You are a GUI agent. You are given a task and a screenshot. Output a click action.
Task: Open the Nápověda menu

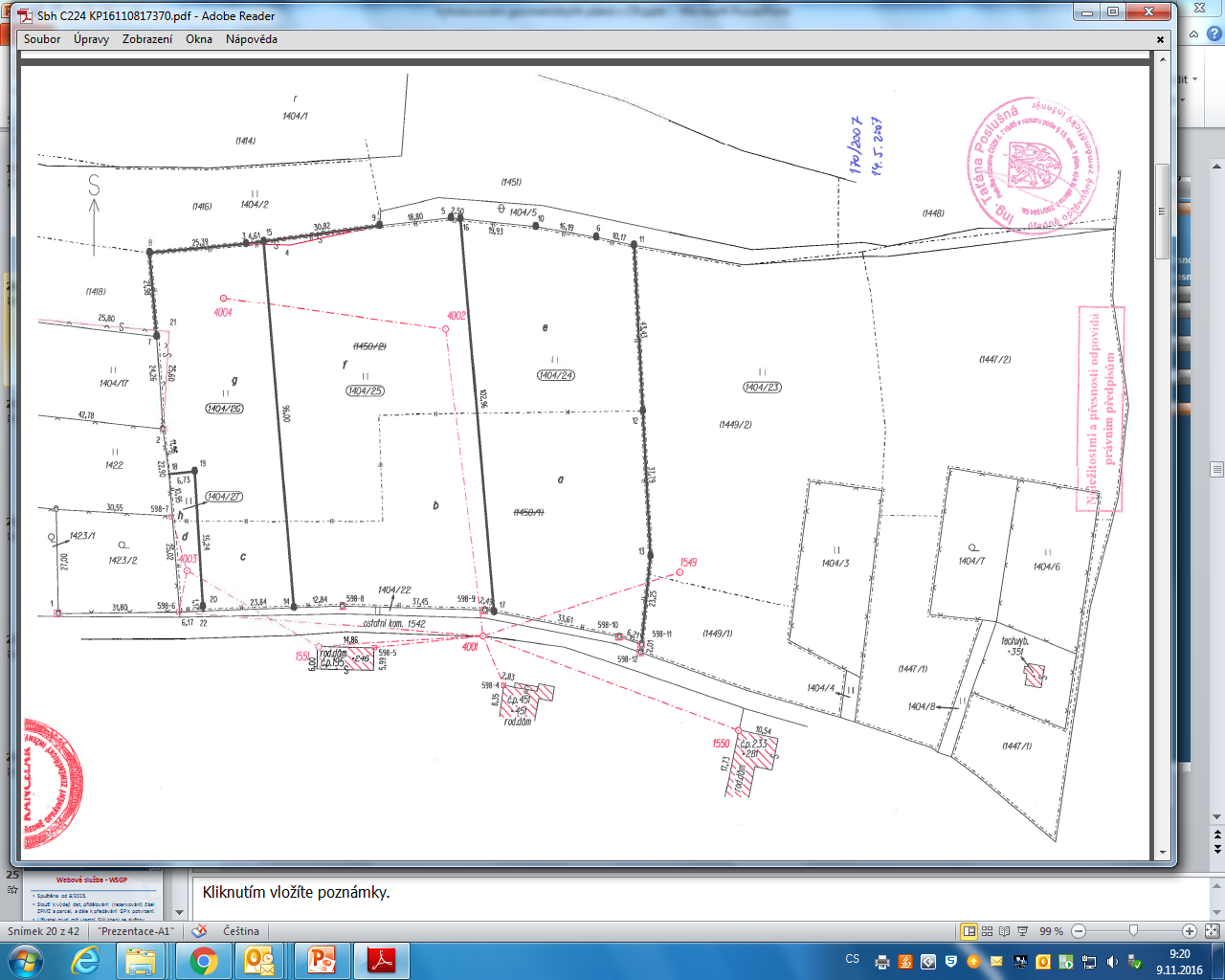coord(252,39)
